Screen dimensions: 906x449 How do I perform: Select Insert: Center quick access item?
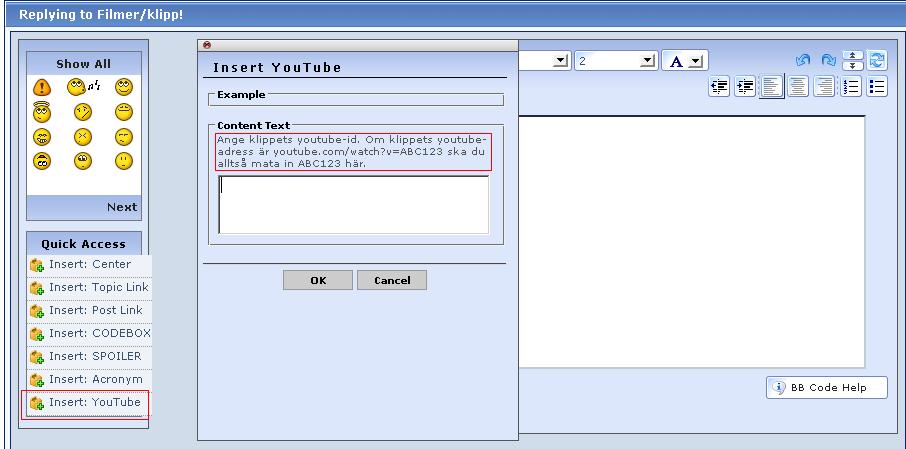point(90,264)
